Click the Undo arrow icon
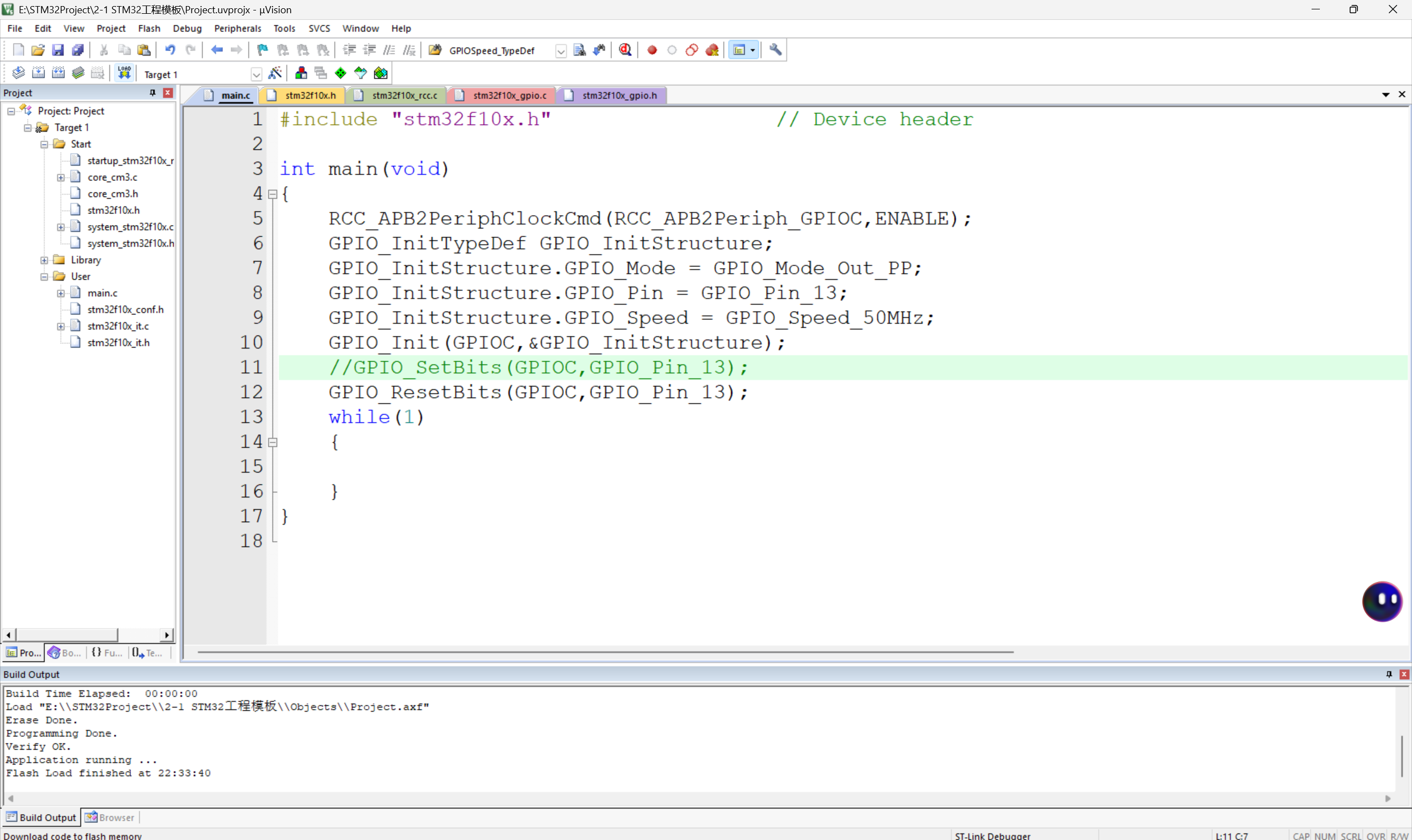This screenshot has width=1412, height=840. (x=170, y=50)
